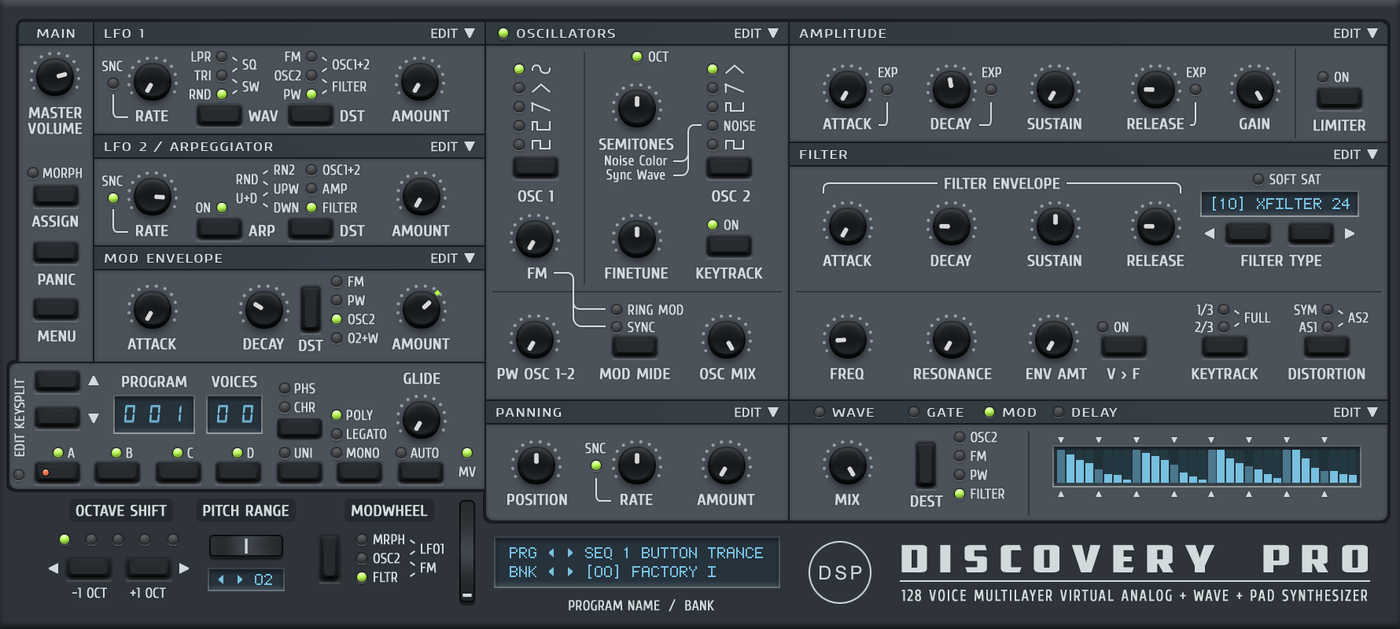The image size is (1400, 629).
Task: Toggle the V > F ON button
Action: pos(1123,347)
